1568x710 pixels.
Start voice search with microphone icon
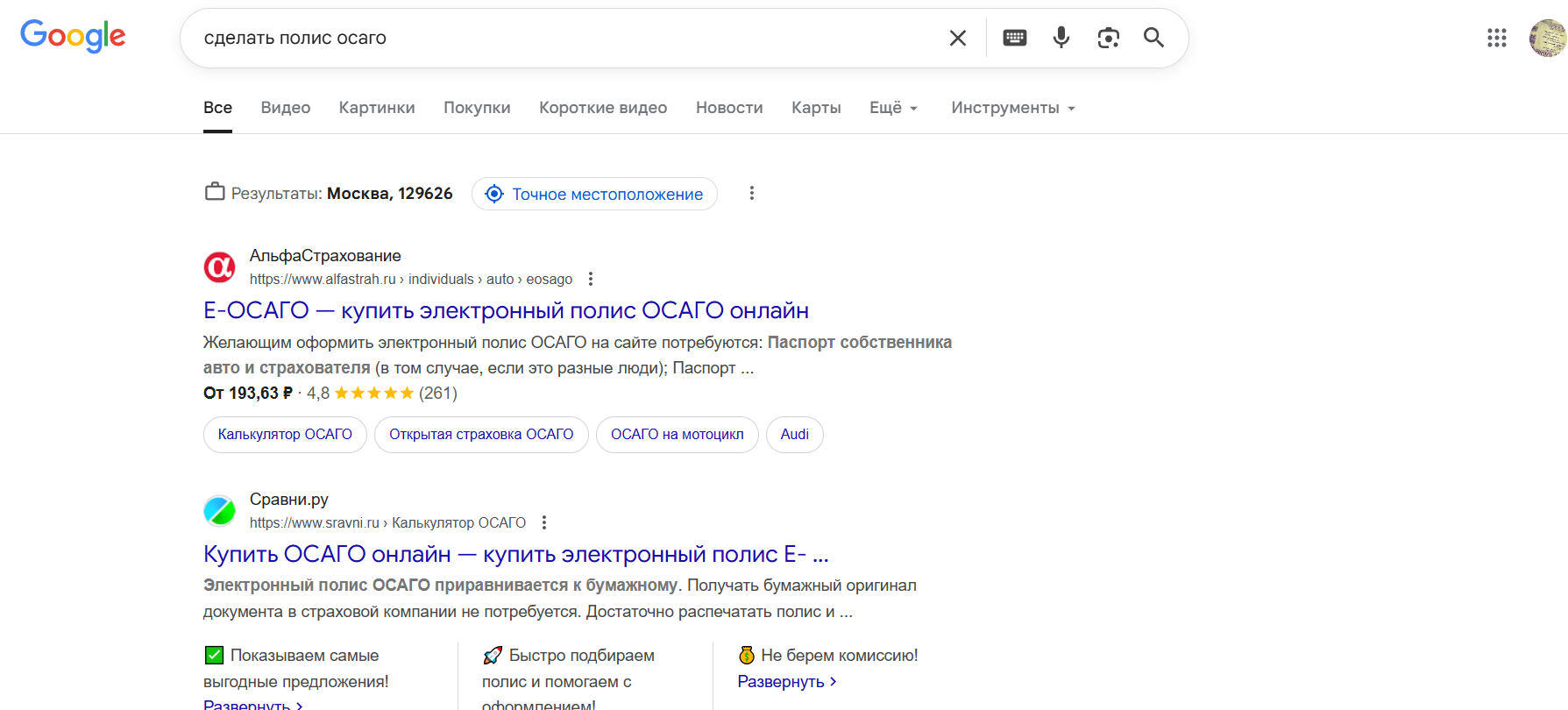tap(1061, 38)
